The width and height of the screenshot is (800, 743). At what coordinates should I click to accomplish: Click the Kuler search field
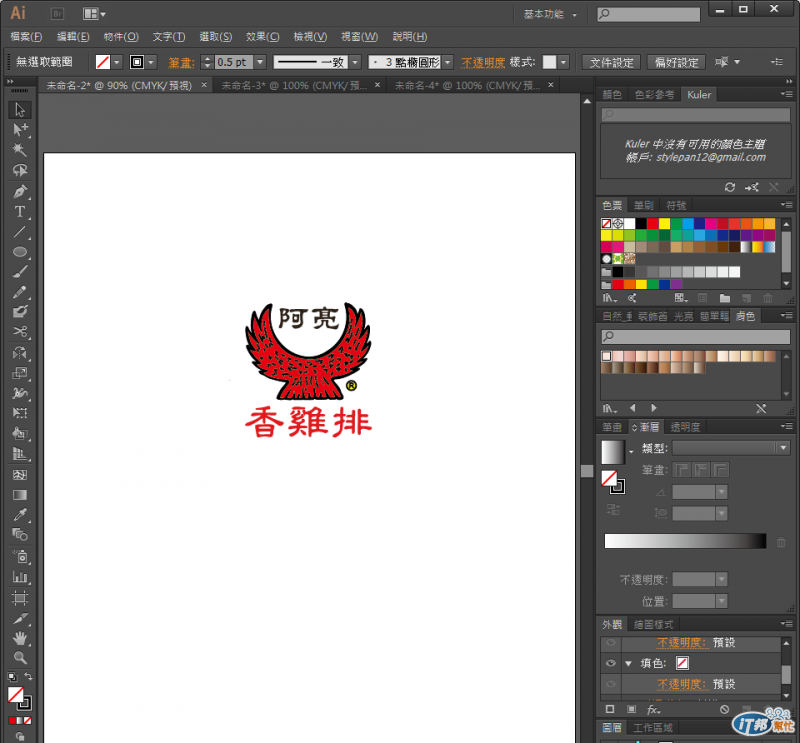click(x=695, y=114)
